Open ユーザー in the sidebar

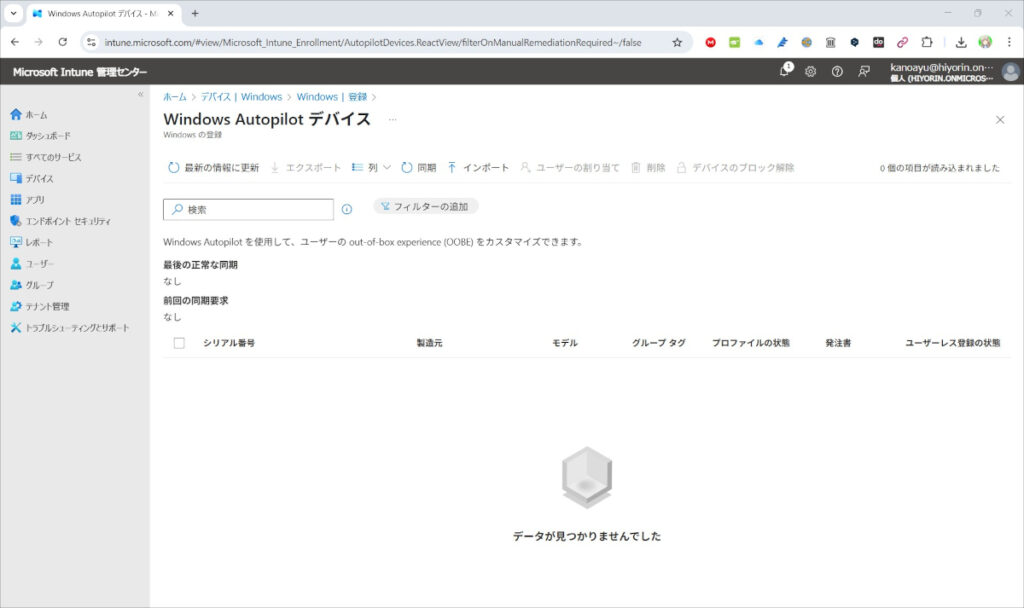(x=32, y=264)
